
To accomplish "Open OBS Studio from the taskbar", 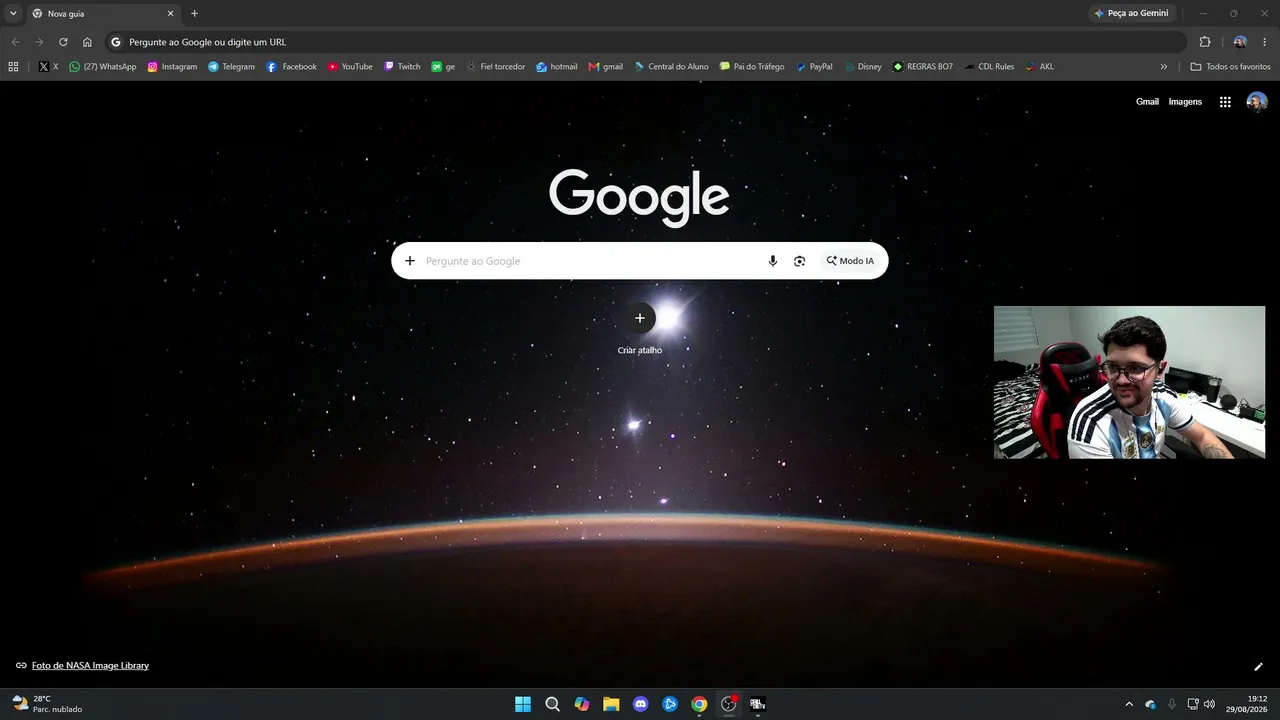I will [729, 704].
